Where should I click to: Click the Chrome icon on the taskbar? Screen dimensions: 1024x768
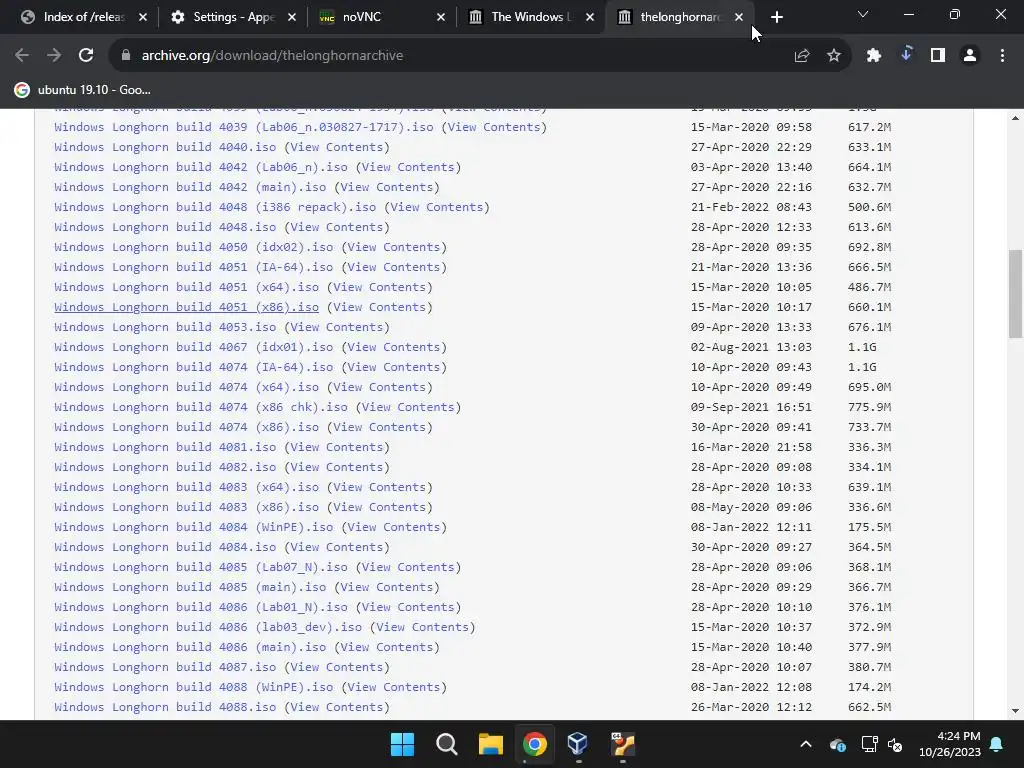tap(534, 744)
